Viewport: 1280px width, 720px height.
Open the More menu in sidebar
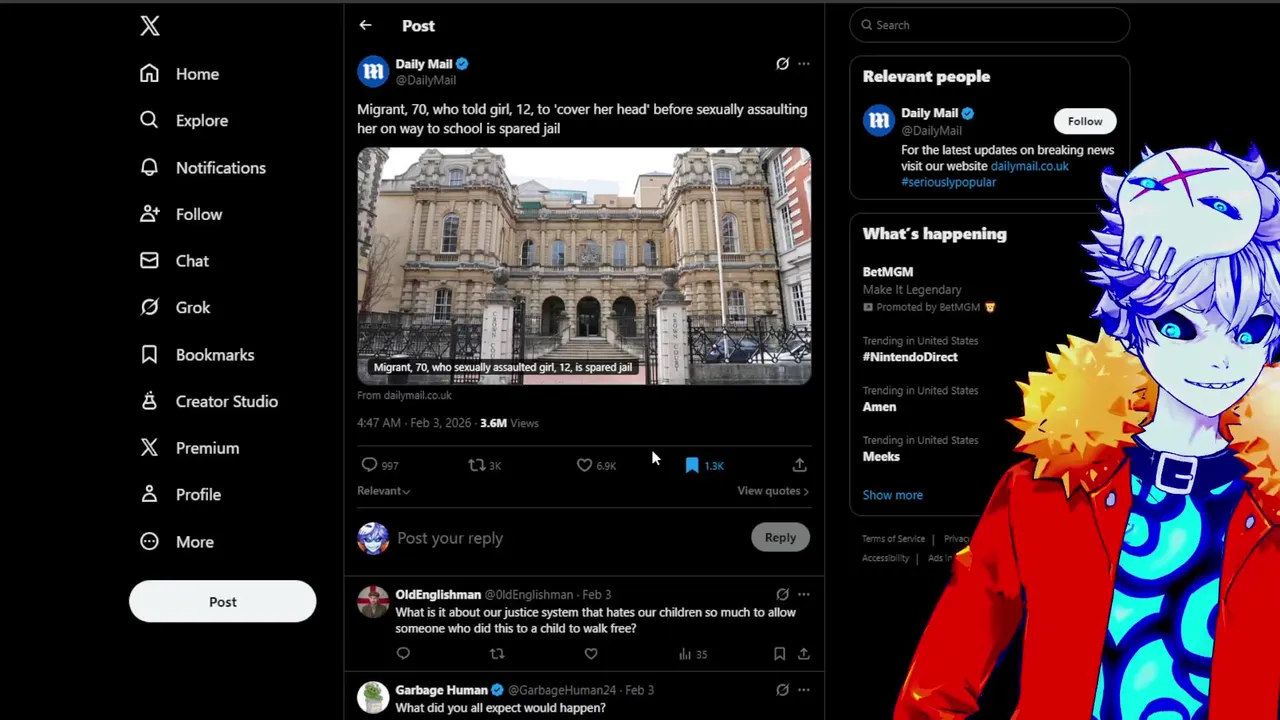tap(177, 542)
